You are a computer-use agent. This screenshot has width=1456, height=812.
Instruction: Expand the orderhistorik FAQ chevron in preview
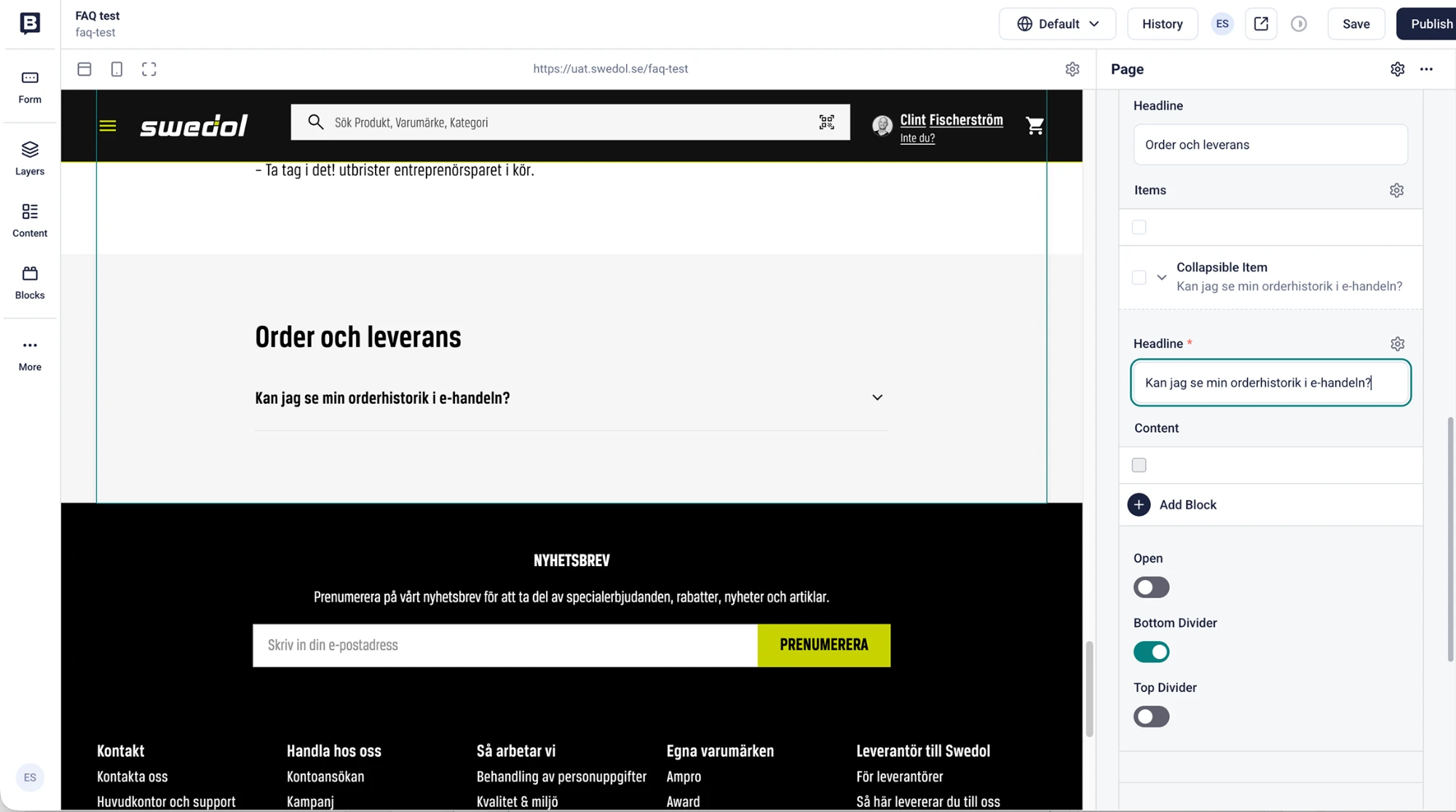pos(877,397)
